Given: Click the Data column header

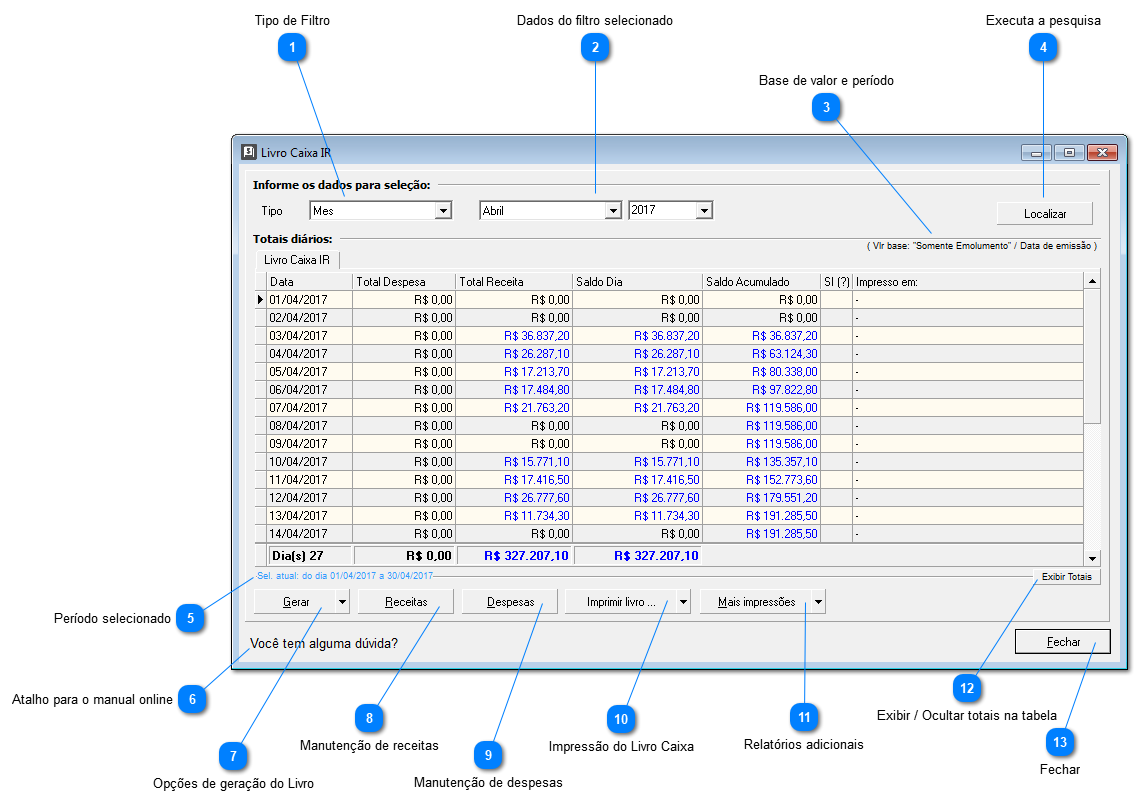Looking at the screenshot, I should coord(310,281).
